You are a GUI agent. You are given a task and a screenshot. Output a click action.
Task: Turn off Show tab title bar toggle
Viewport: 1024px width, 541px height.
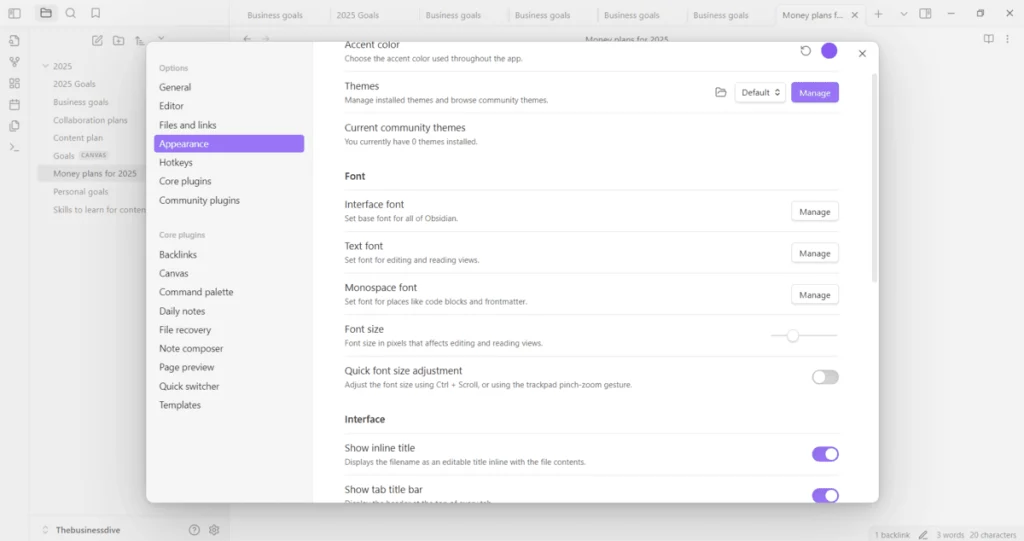(x=824, y=495)
